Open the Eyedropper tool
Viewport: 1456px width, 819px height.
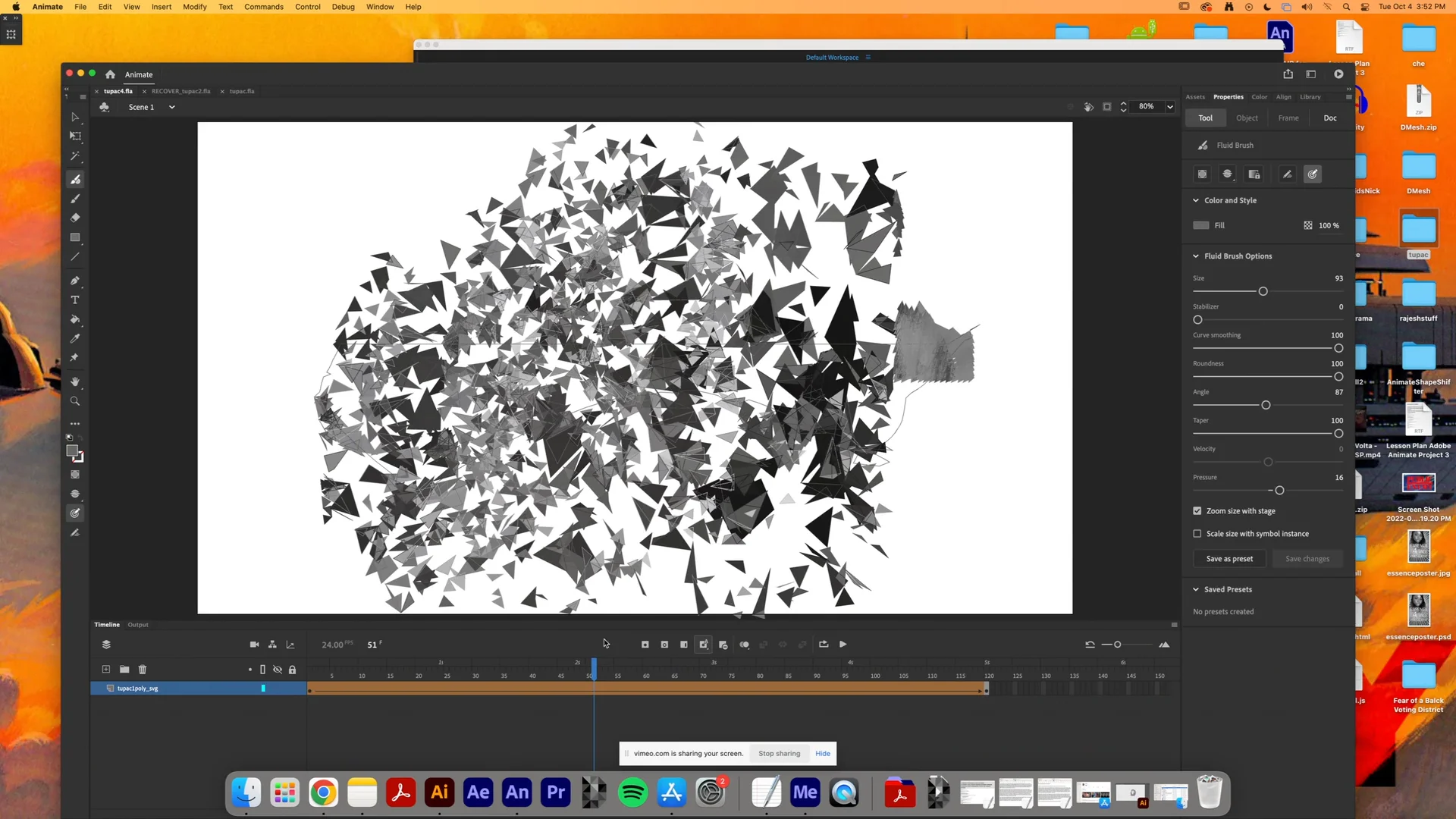(x=75, y=338)
